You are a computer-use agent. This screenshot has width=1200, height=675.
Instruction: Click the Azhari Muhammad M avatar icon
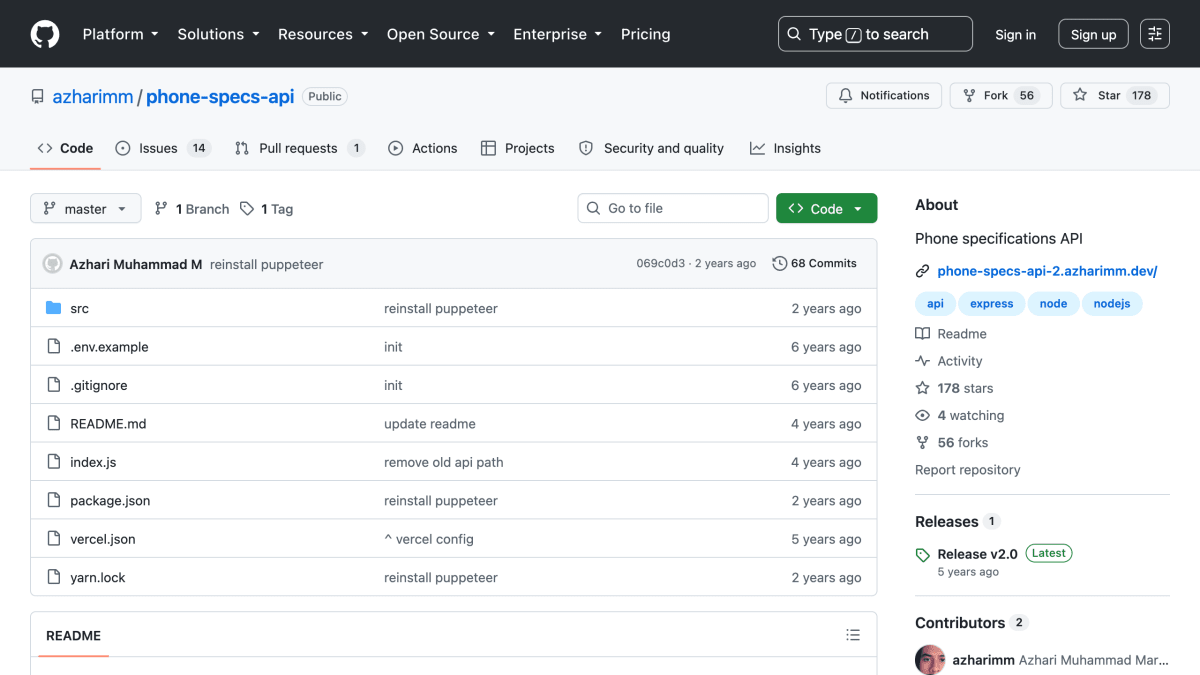pyautogui.click(x=52, y=264)
